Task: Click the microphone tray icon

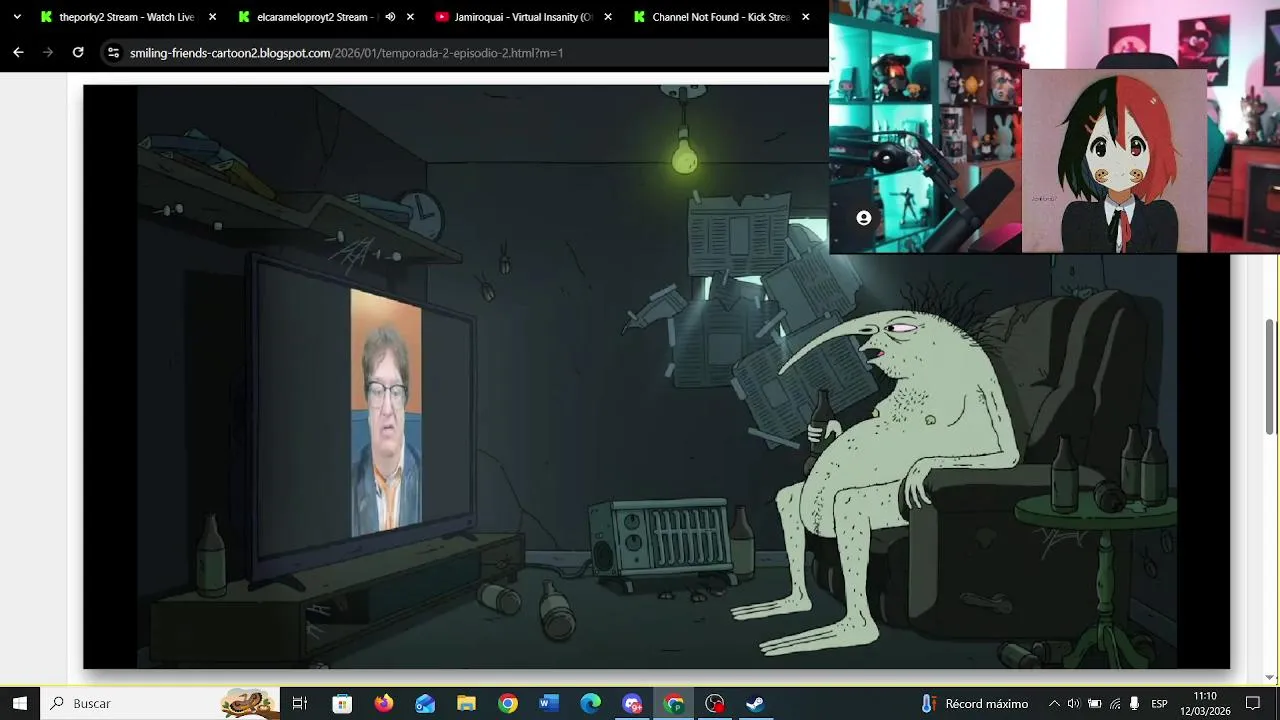Action: 1134,703
